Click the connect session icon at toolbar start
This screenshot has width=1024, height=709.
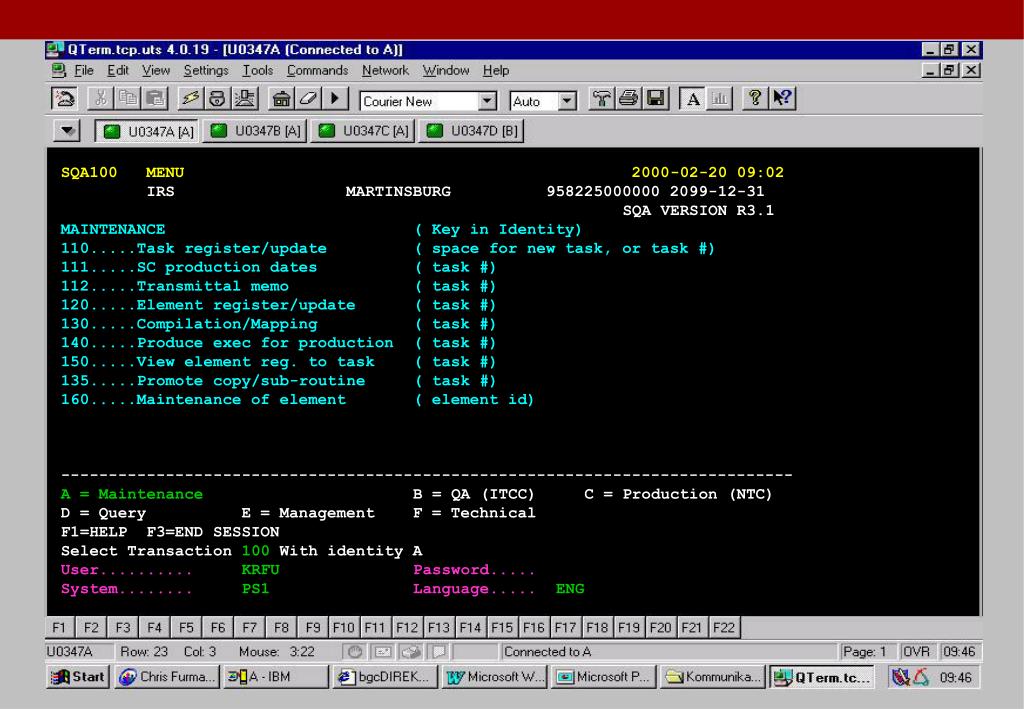(x=65, y=99)
